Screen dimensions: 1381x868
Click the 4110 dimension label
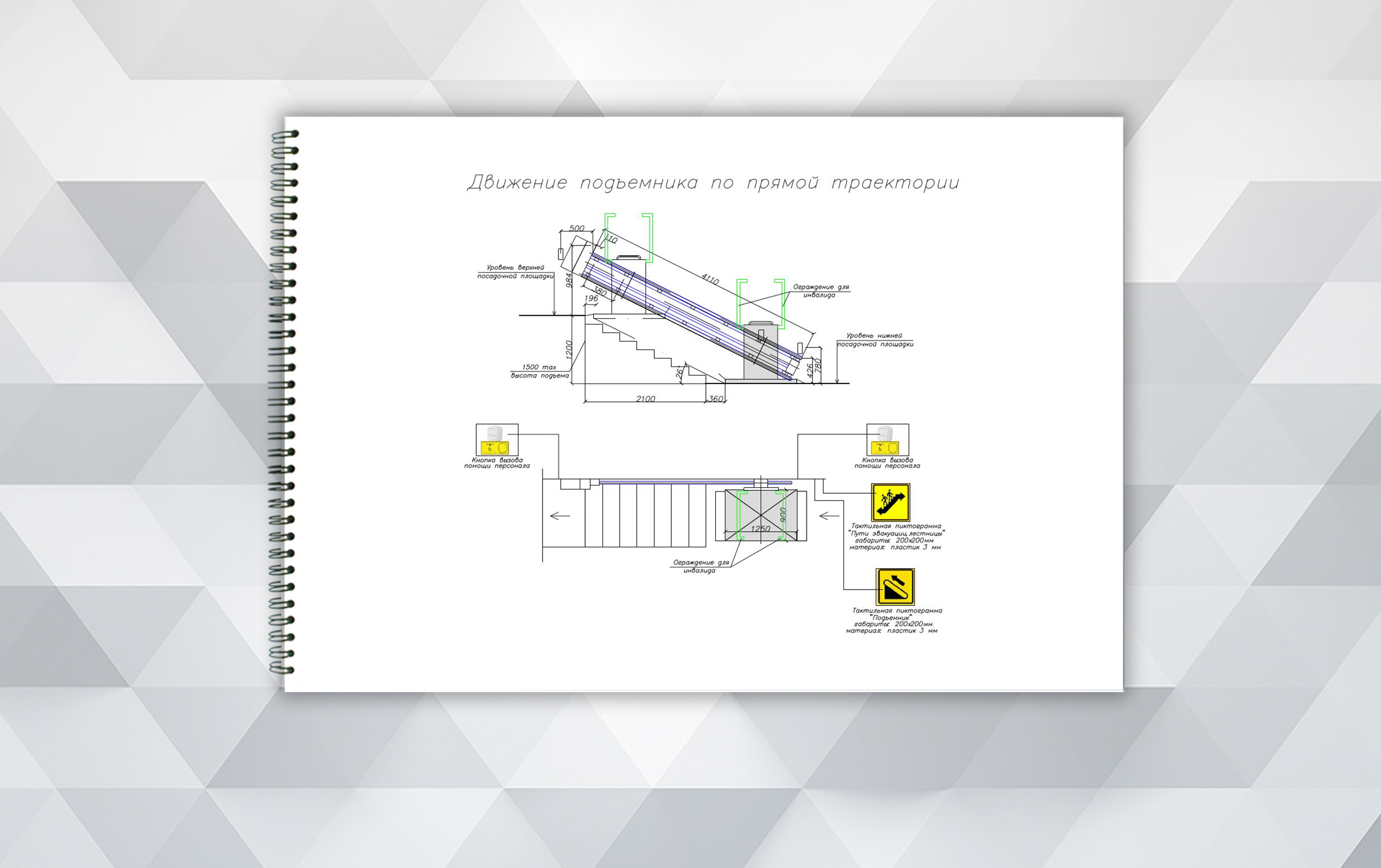[710, 279]
